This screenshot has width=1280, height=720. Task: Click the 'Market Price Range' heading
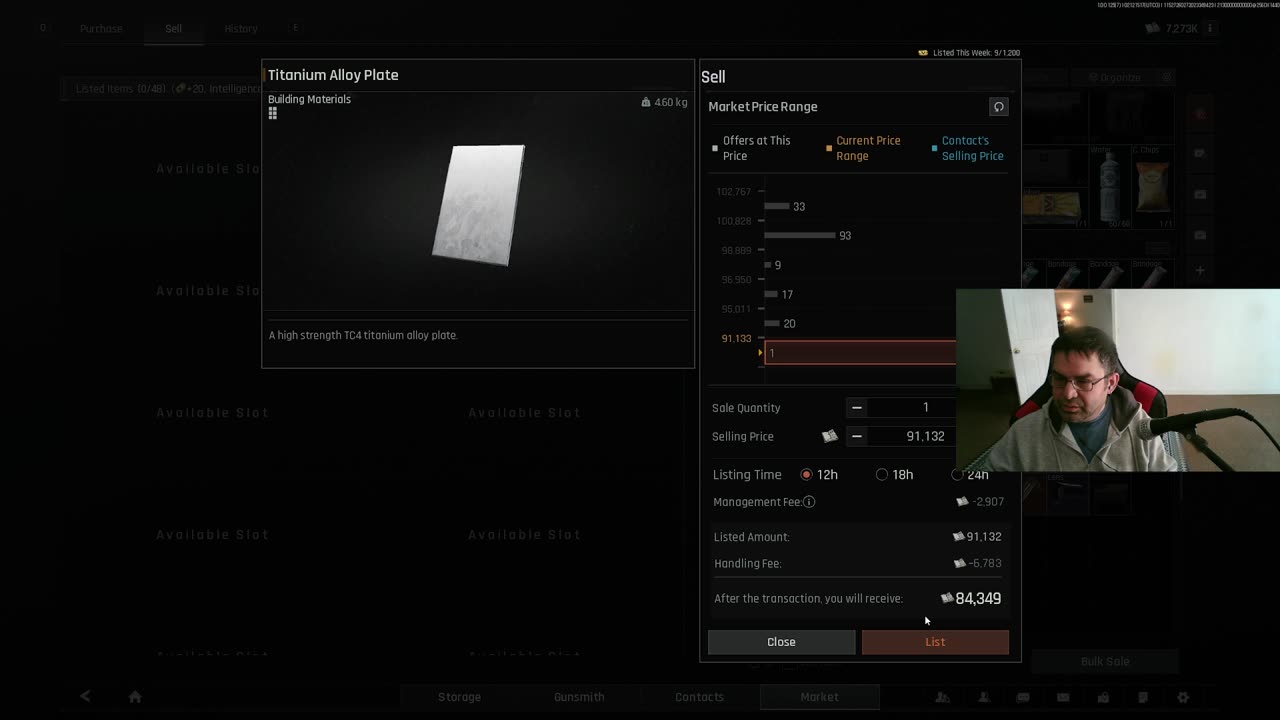tap(763, 107)
